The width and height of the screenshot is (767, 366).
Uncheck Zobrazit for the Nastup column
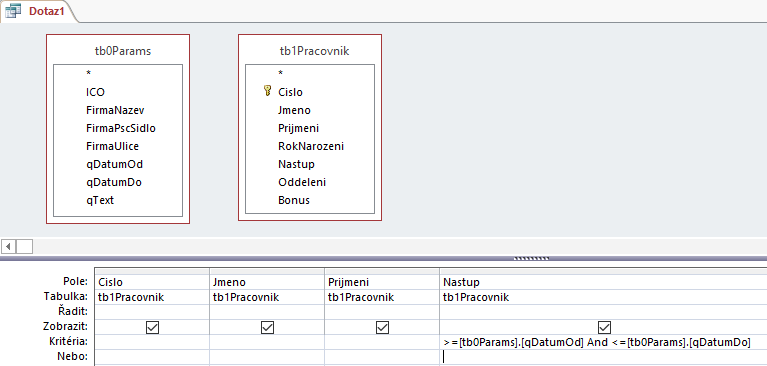(x=605, y=327)
